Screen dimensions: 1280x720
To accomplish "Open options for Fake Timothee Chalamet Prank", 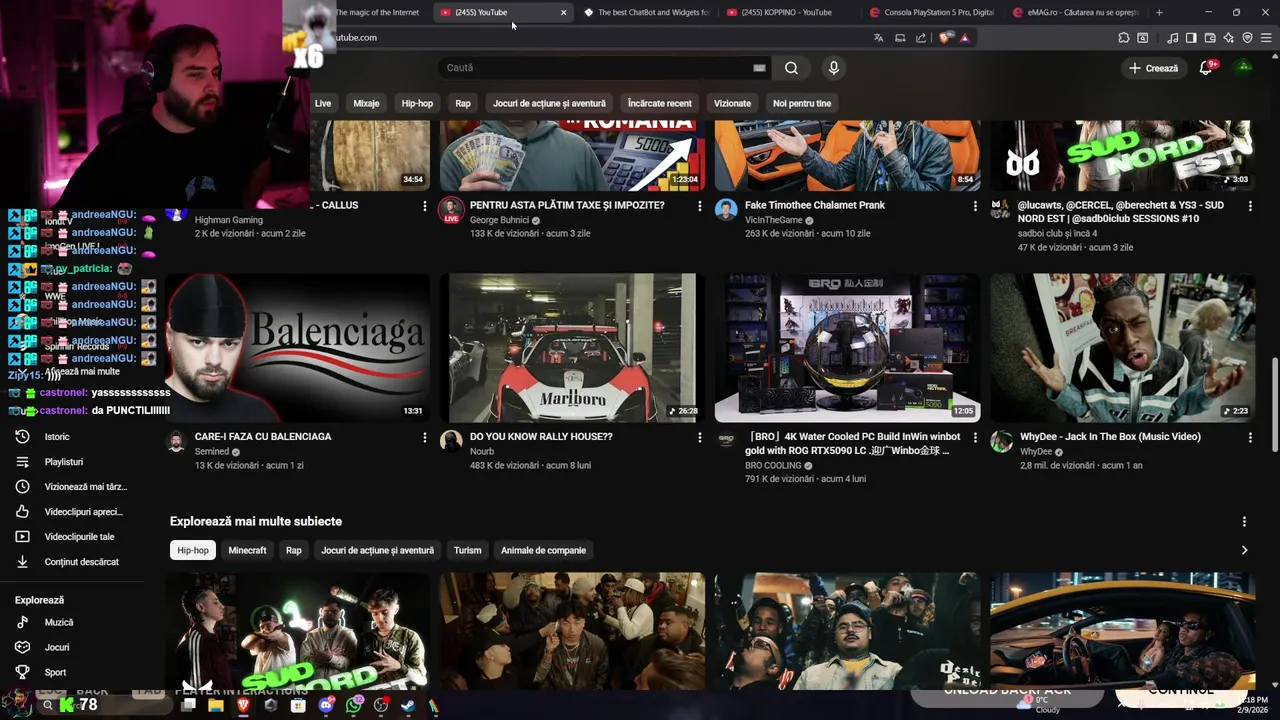I will (975, 206).
